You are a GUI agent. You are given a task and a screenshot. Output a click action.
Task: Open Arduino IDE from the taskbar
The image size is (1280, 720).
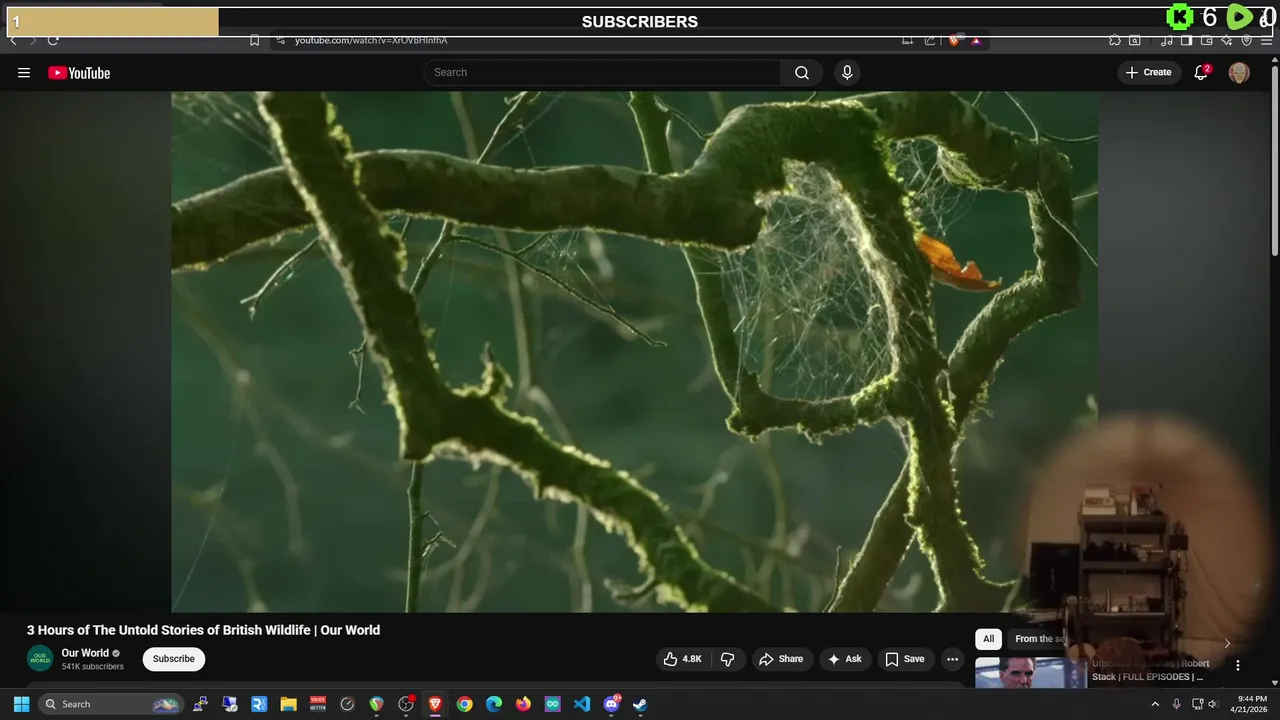point(552,704)
